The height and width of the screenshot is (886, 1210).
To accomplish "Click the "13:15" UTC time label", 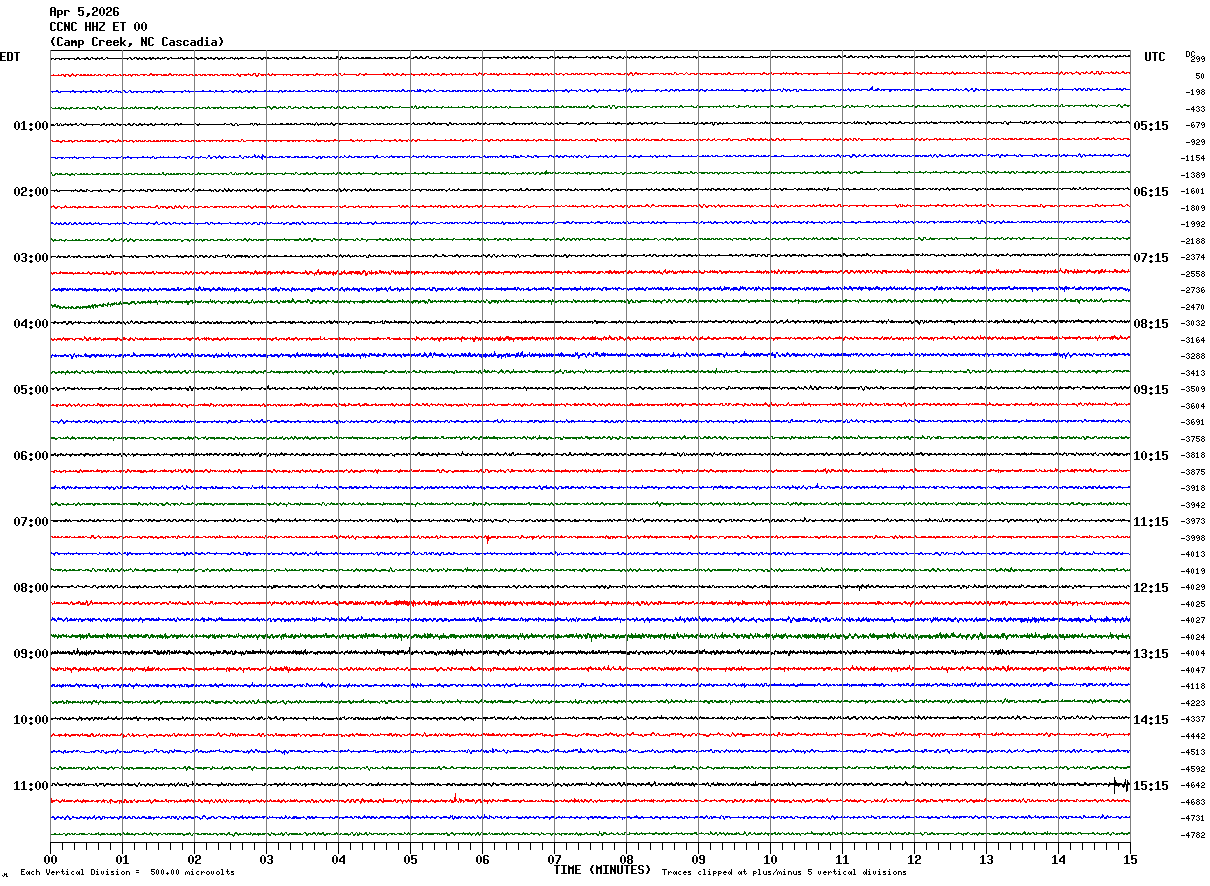I will point(1151,654).
